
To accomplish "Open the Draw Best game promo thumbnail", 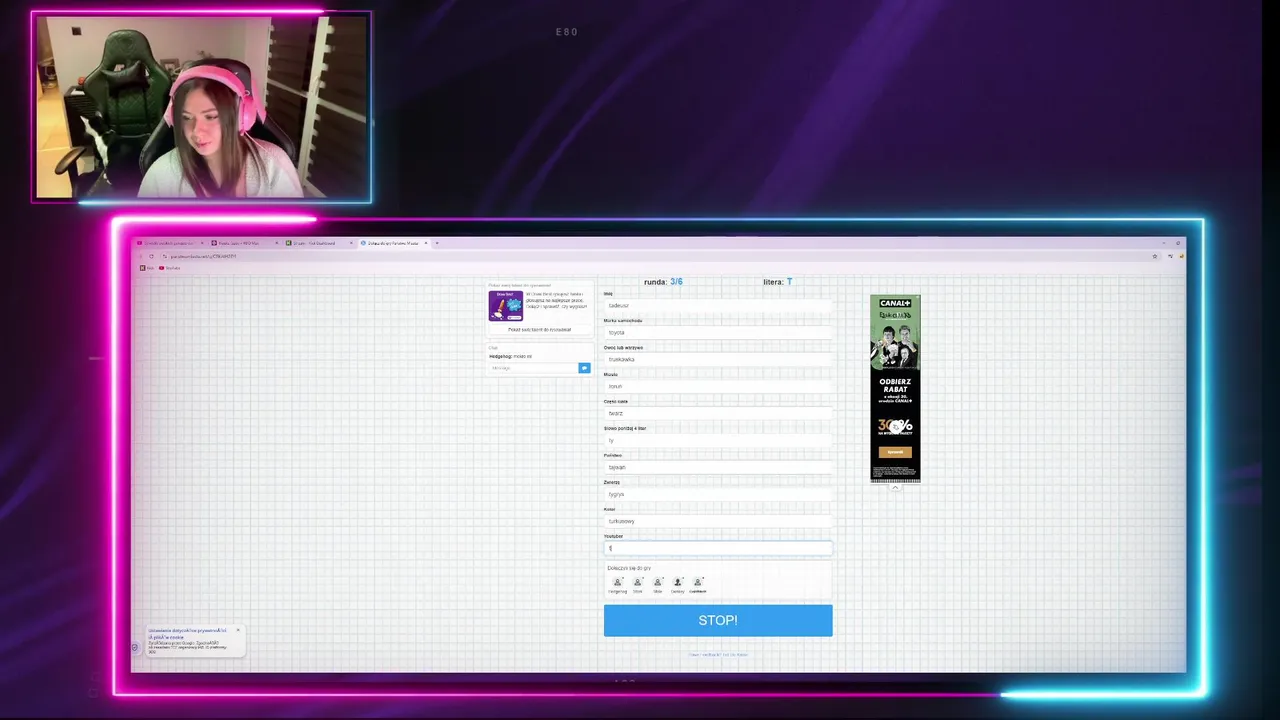I will [x=505, y=305].
